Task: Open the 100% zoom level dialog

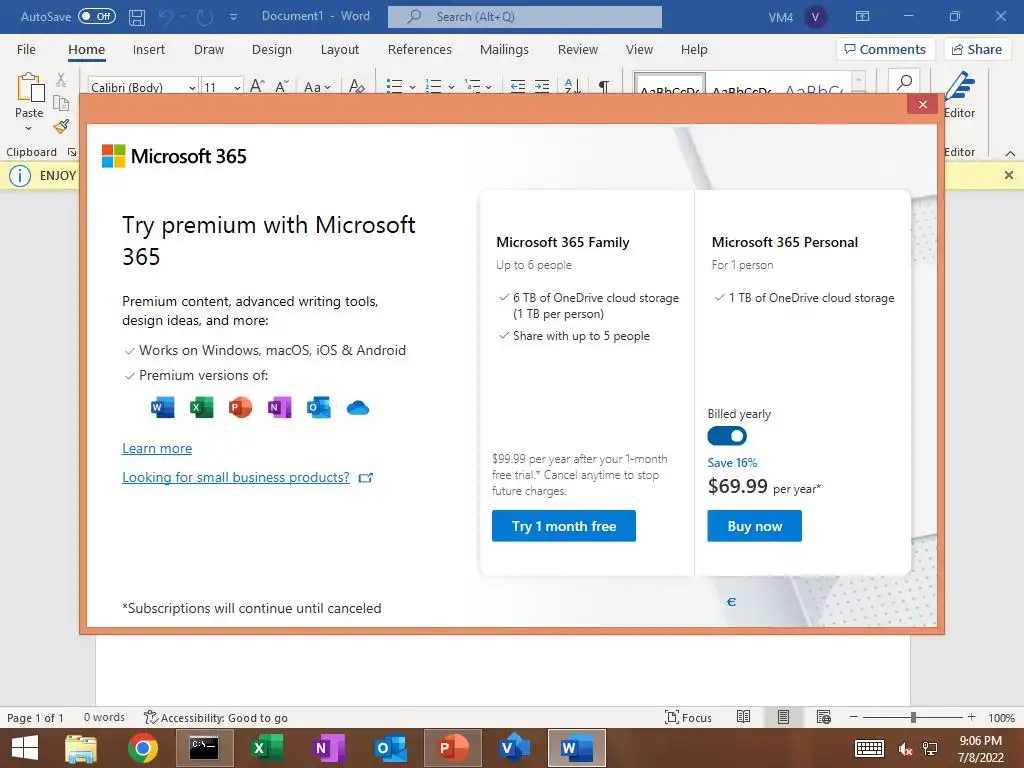Action: pos(1001,718)
